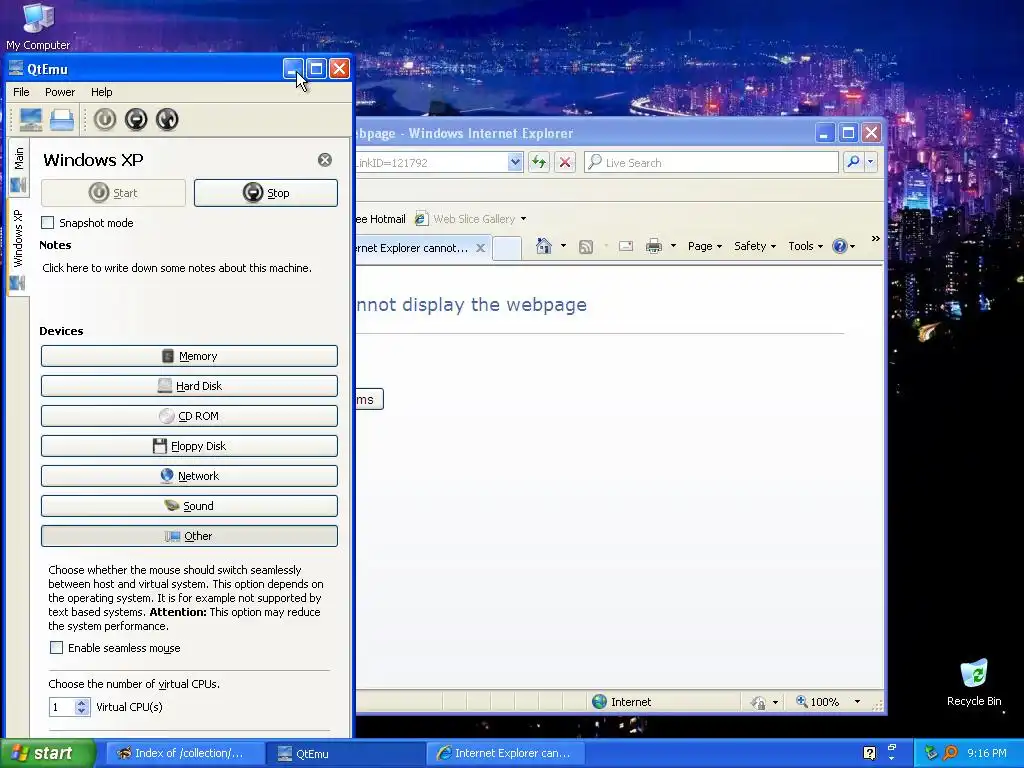Open the Power menu in QtEmu
The image size is (1024, 768).
pyautogui.click(x=60, y=92)
